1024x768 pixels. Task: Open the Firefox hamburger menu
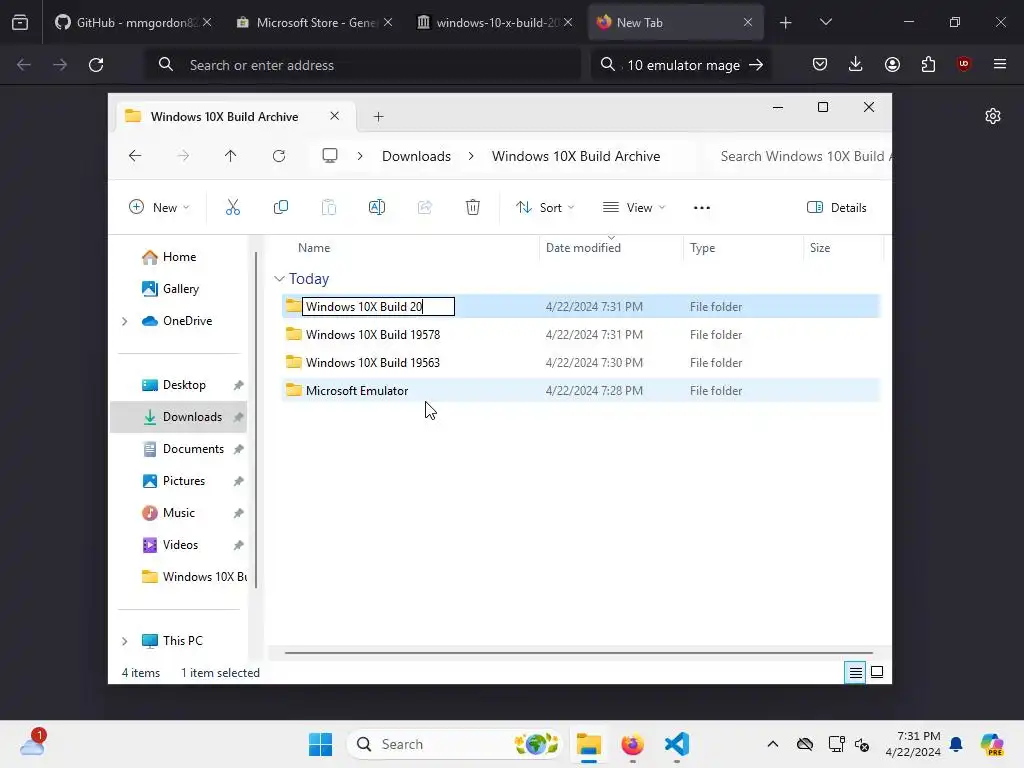pos(1000,64)
